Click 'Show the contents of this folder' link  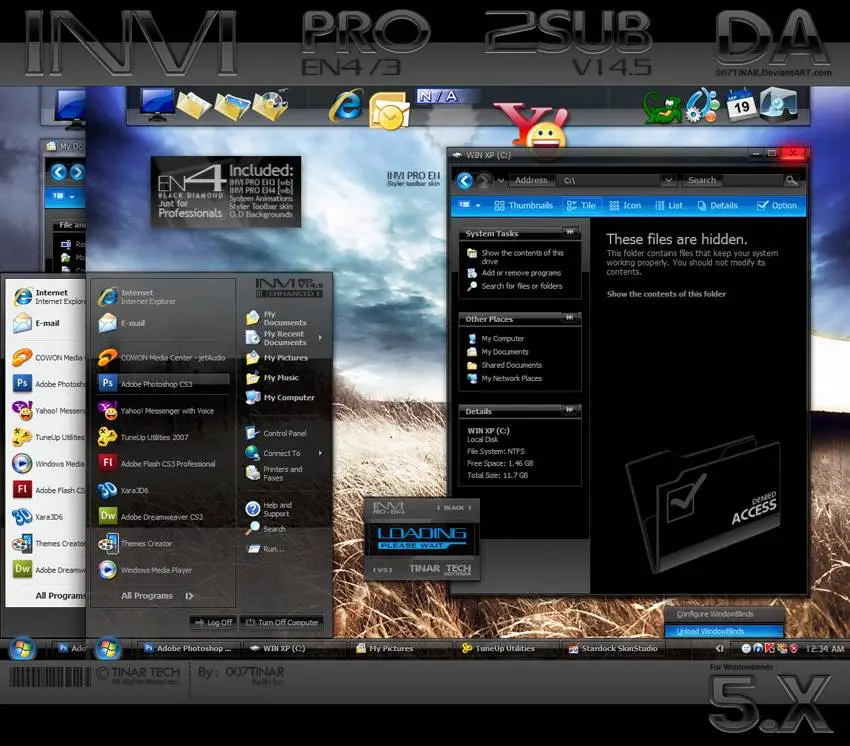click(x=666, y=294)
